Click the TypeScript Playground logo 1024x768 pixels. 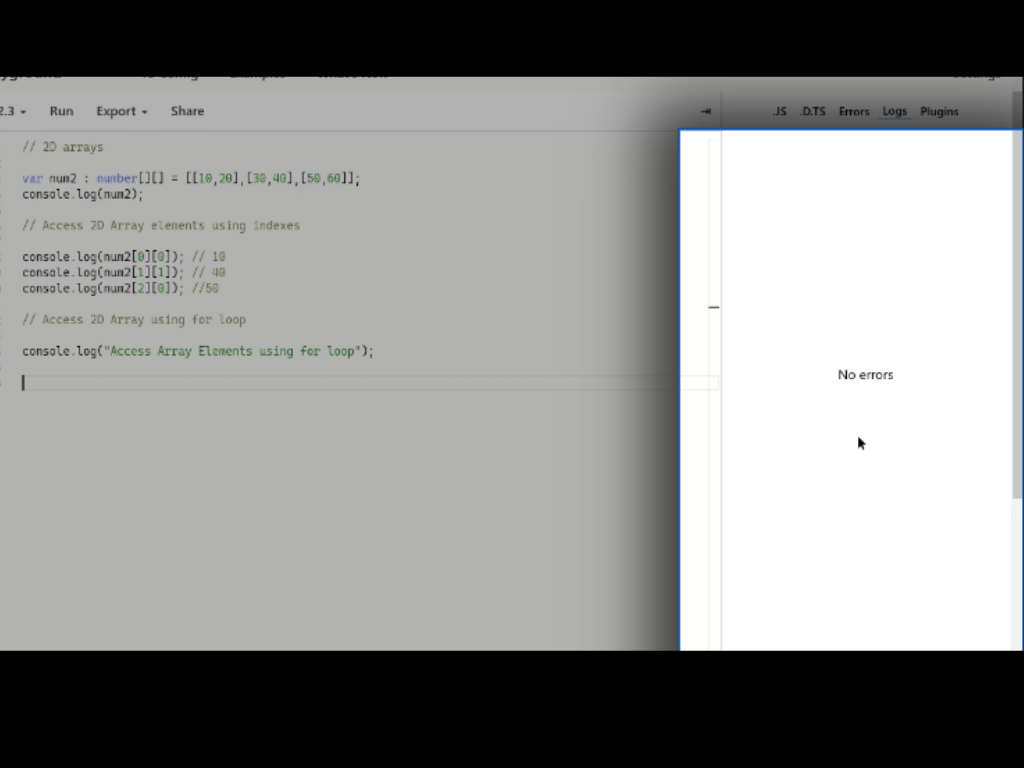pyautogui.click(x=30, y=73)
